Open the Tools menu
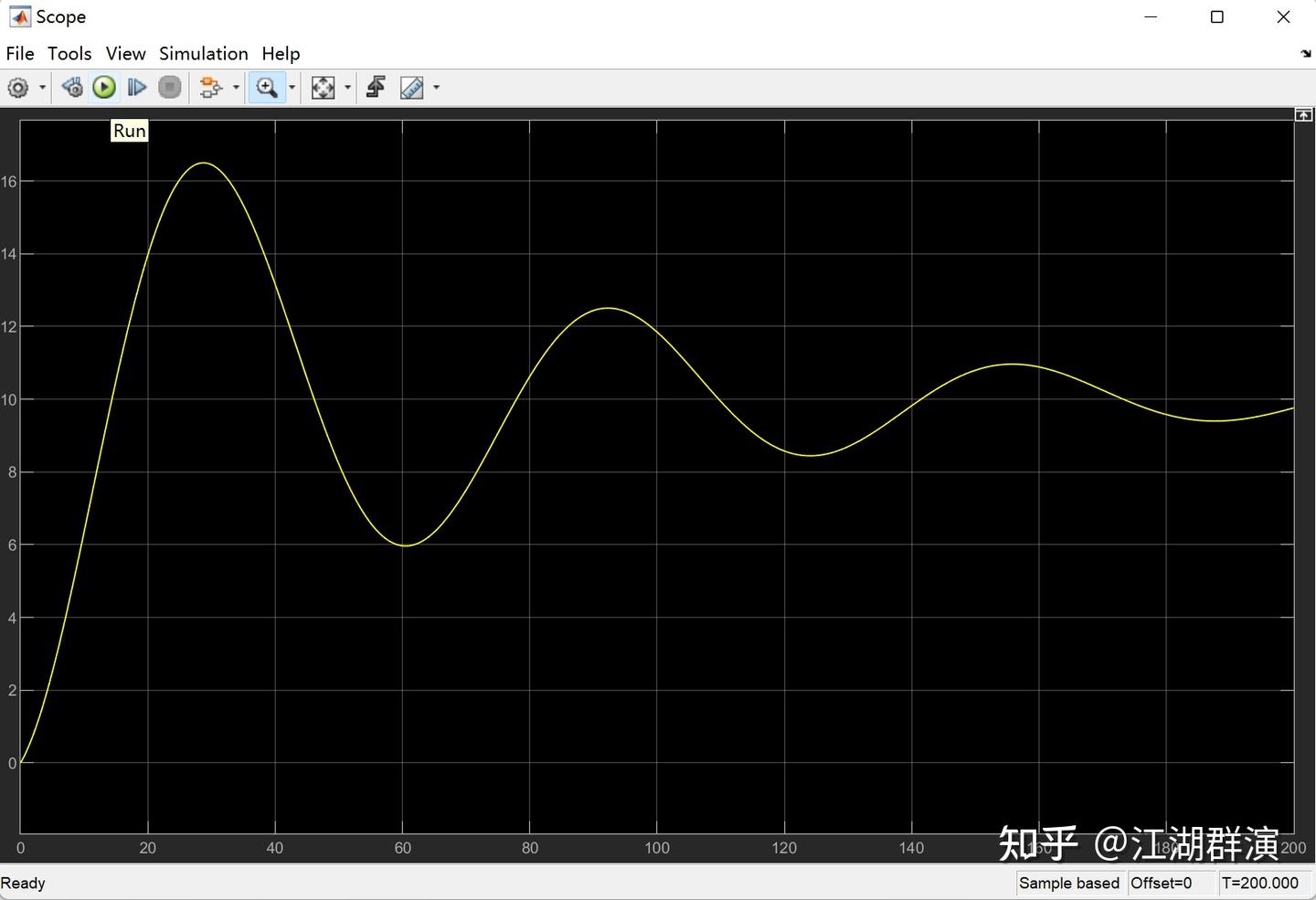Screen dimensions: 1316x900 69,54
